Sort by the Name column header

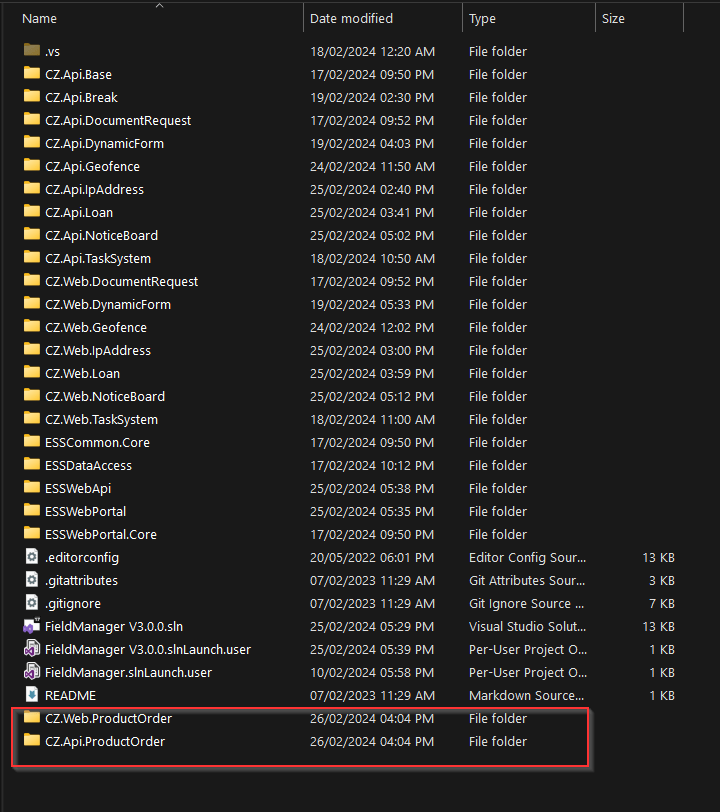(x=39, y=19)
